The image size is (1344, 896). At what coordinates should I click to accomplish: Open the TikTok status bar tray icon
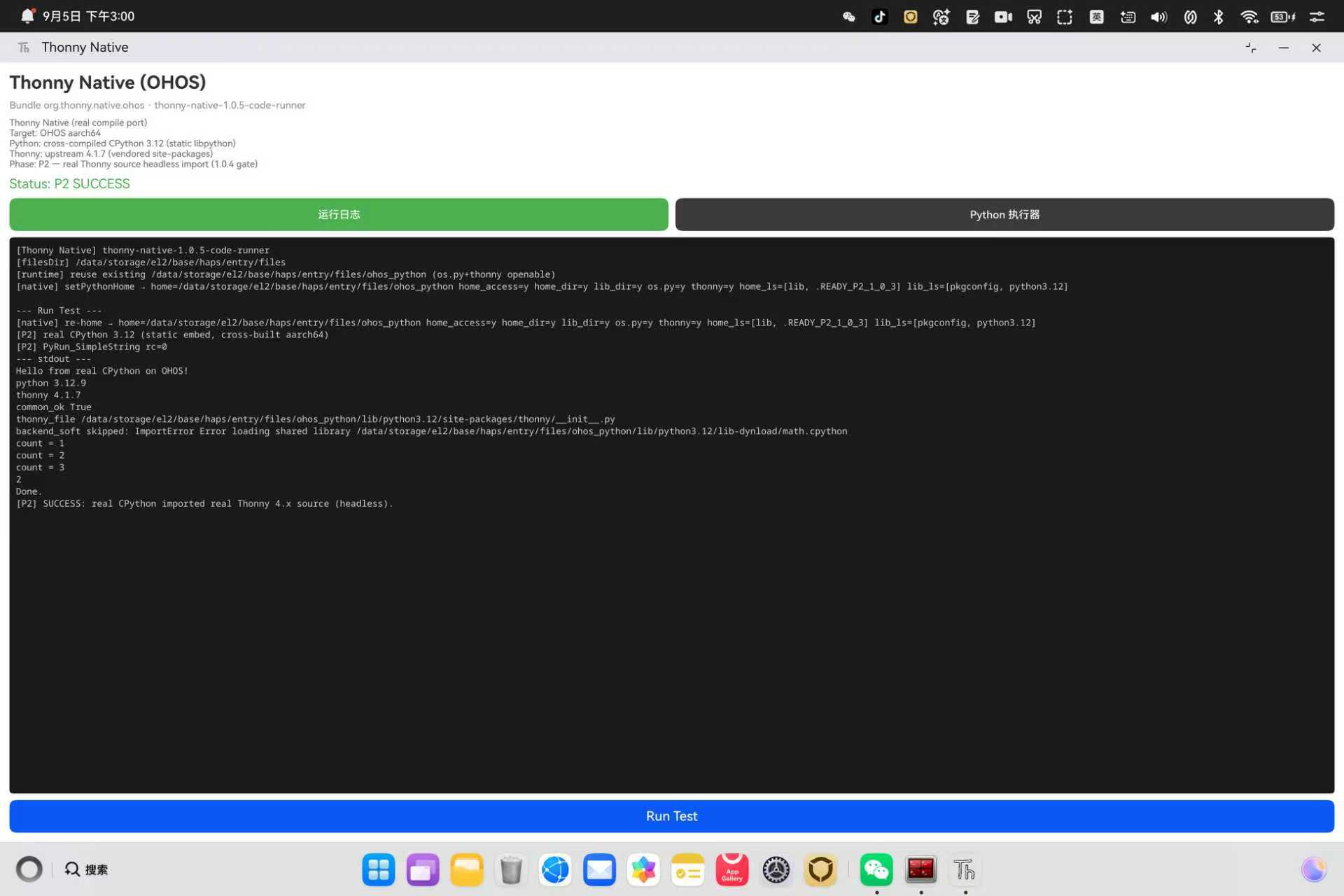pos(880,17)
